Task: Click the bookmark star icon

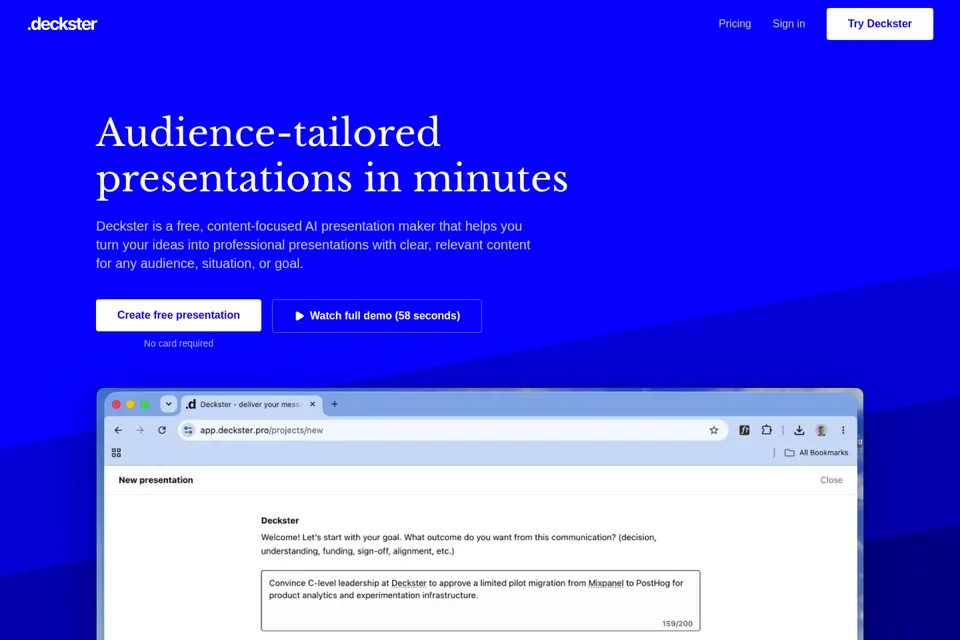Action: click(714, 431)
